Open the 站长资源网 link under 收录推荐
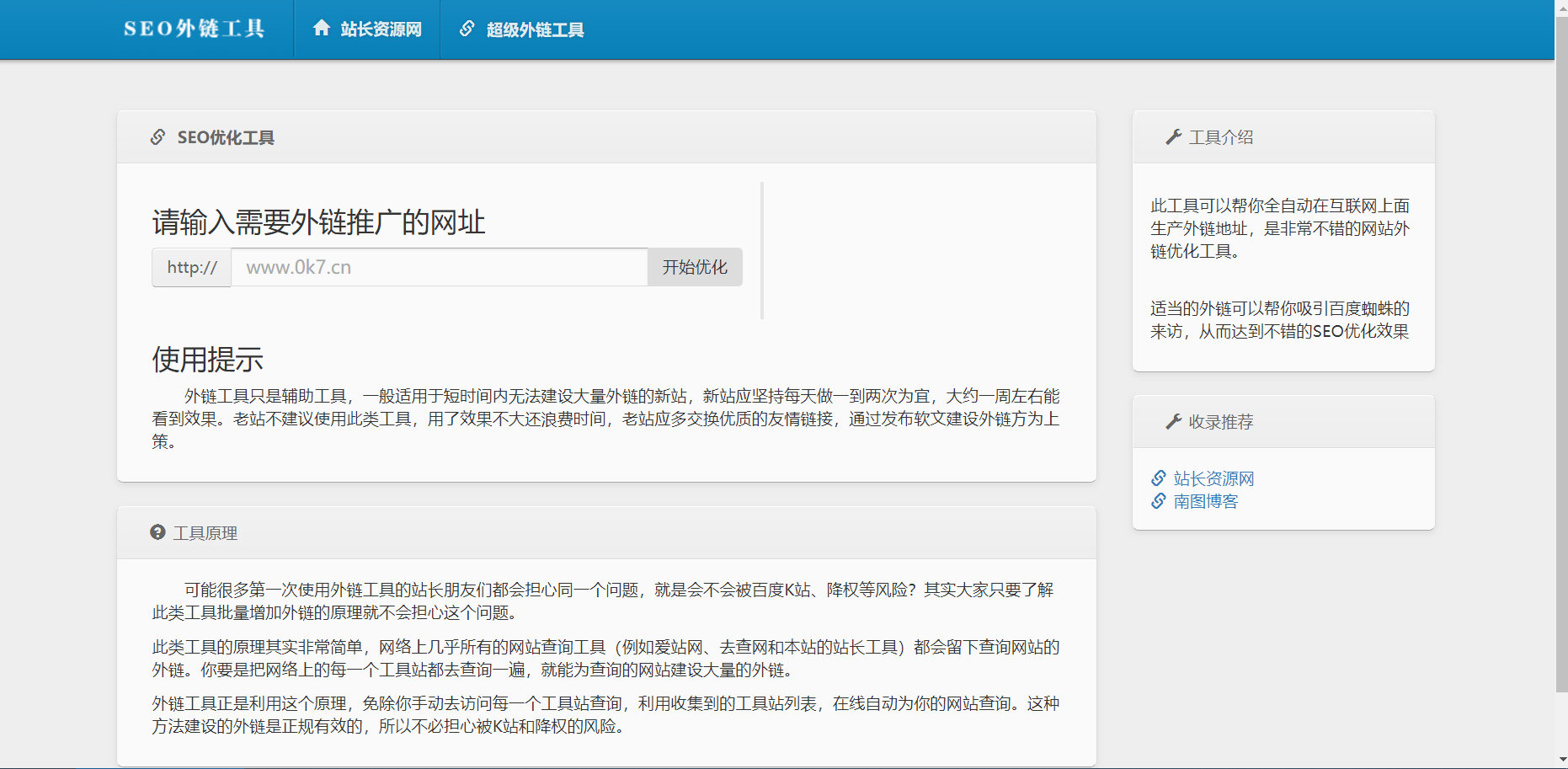 click(x=1213, y=478)
